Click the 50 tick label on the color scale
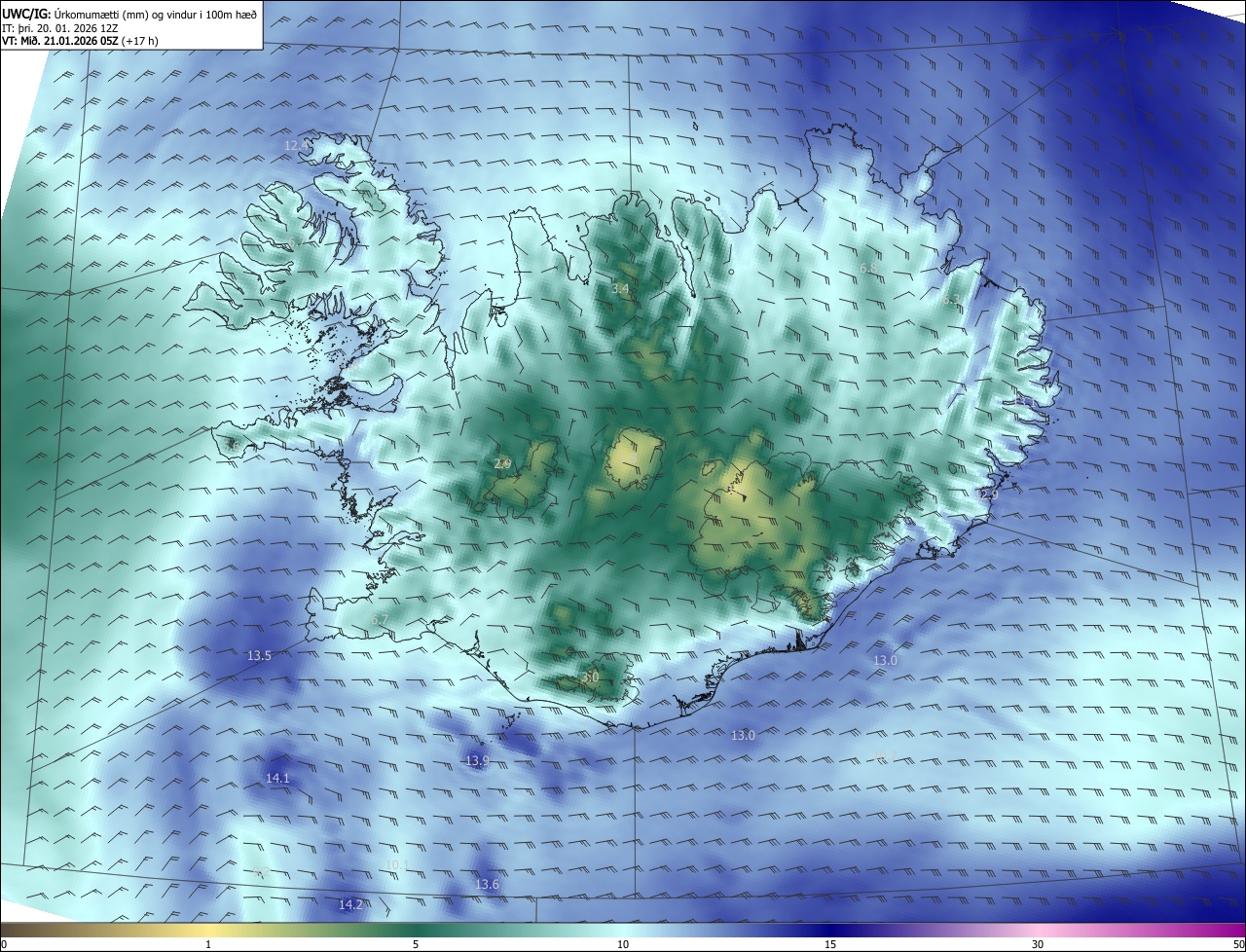This screenshot has width=1246, height=952. (x=1238, y=944)
